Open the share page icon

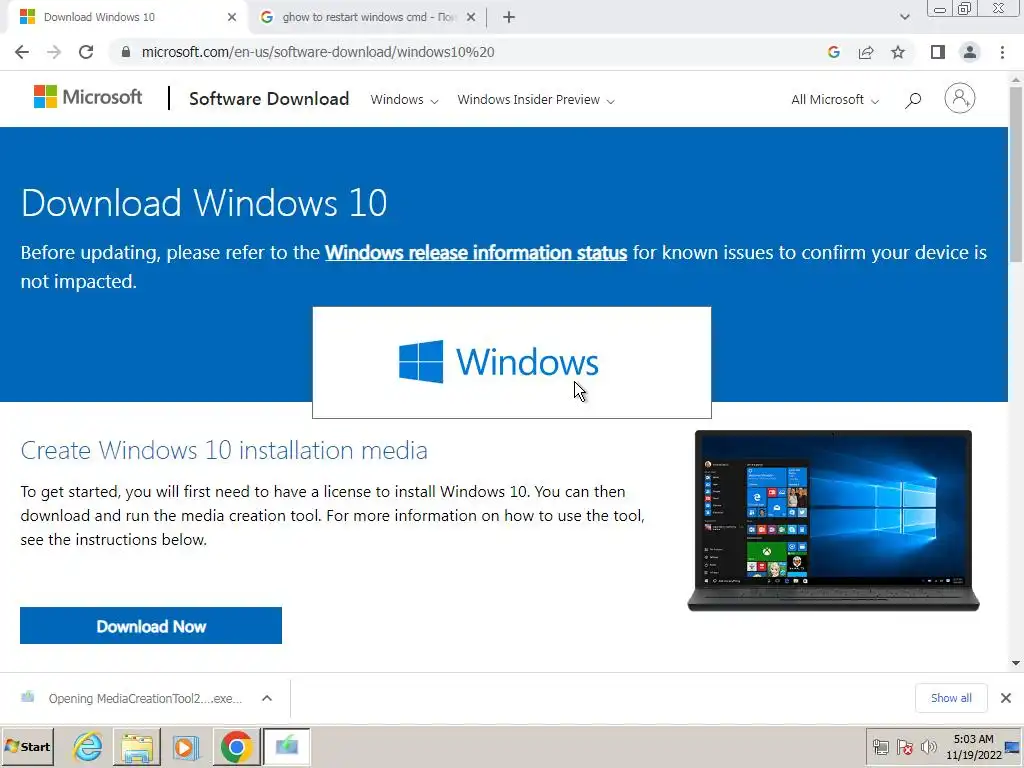pyautogui.click(x=866, y=52)
